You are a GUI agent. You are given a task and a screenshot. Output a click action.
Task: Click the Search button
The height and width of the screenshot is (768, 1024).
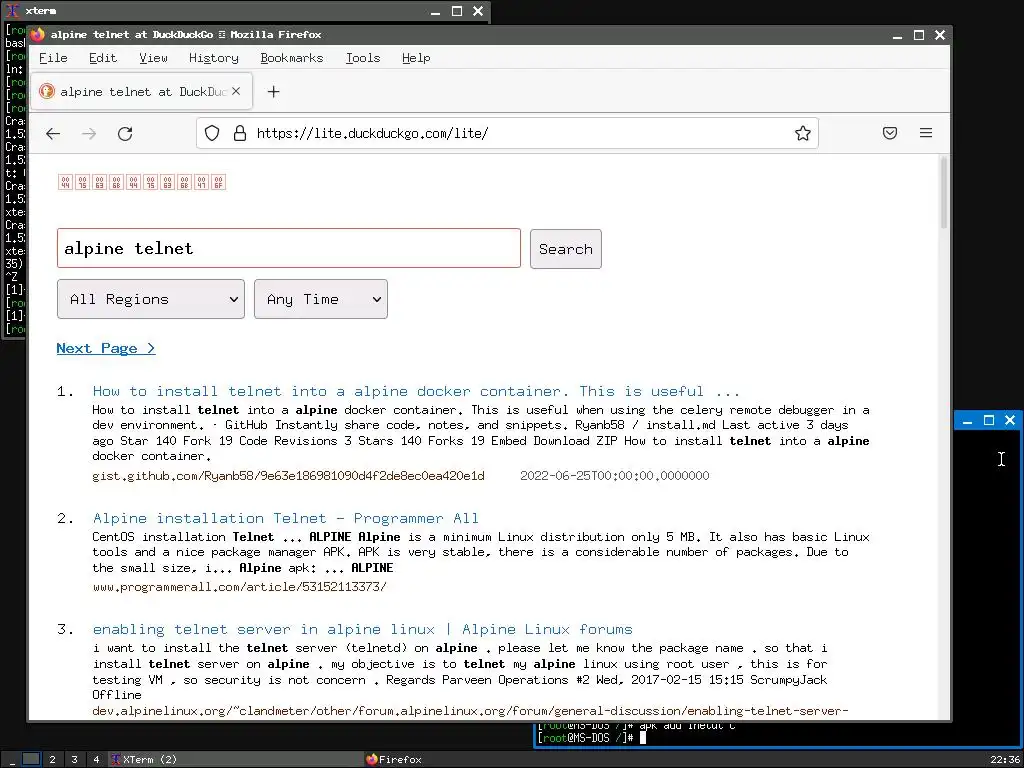(566, 249)
